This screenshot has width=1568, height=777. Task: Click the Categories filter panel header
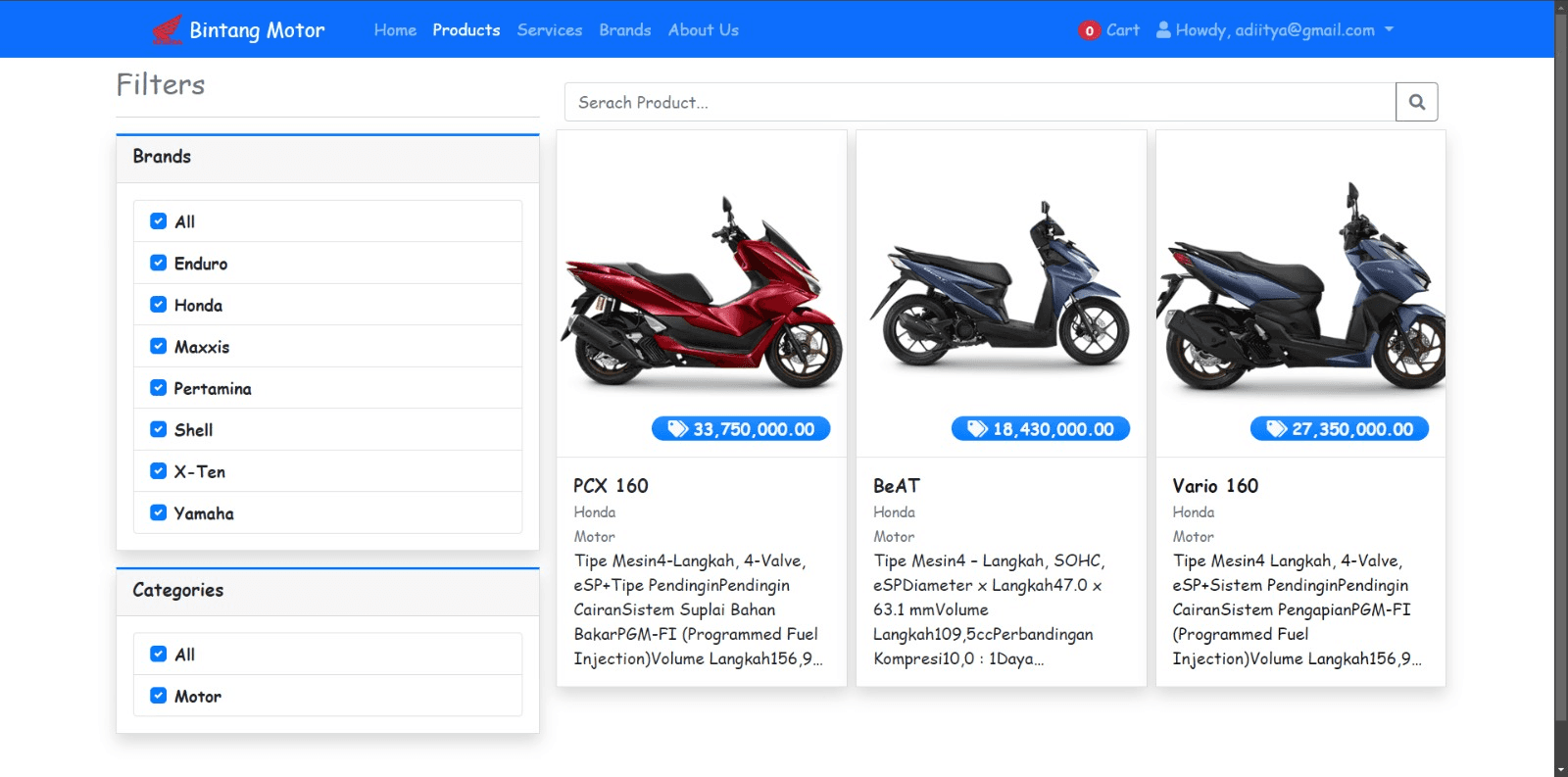327,592
